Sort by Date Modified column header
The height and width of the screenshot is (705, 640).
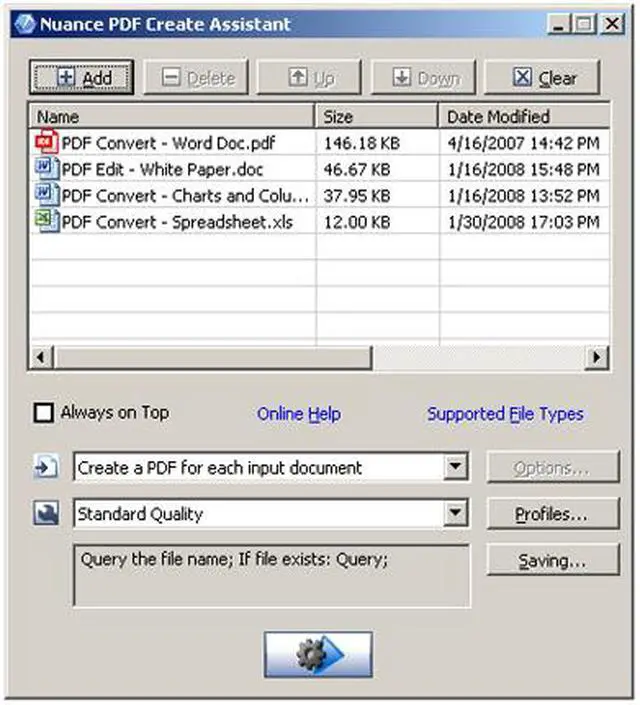(x=524, y=116)
